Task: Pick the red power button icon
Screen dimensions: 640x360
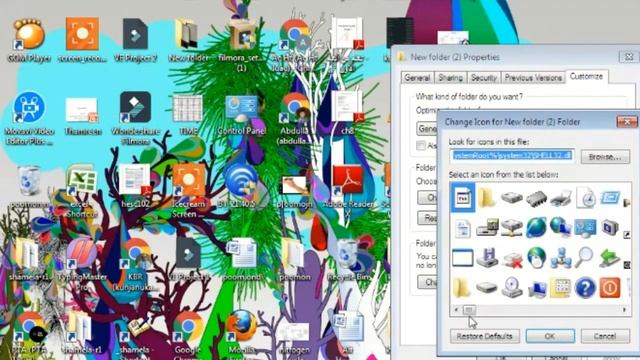Action: 610,288
